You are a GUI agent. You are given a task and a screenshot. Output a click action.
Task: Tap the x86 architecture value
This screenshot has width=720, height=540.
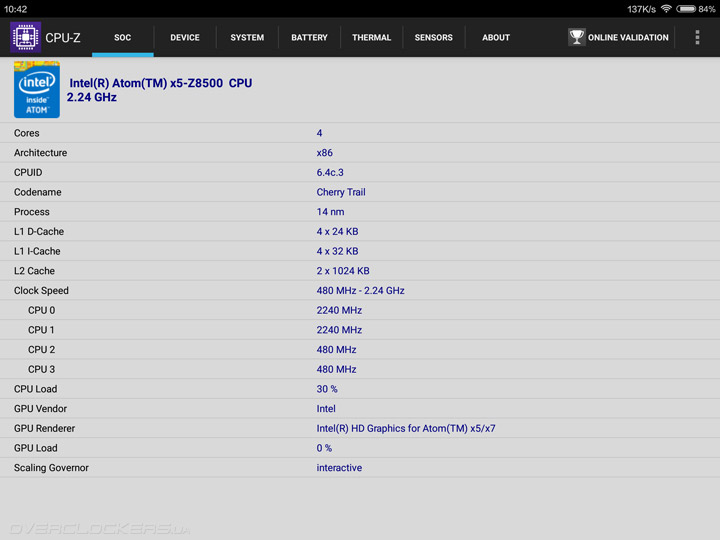click(325, 153)
